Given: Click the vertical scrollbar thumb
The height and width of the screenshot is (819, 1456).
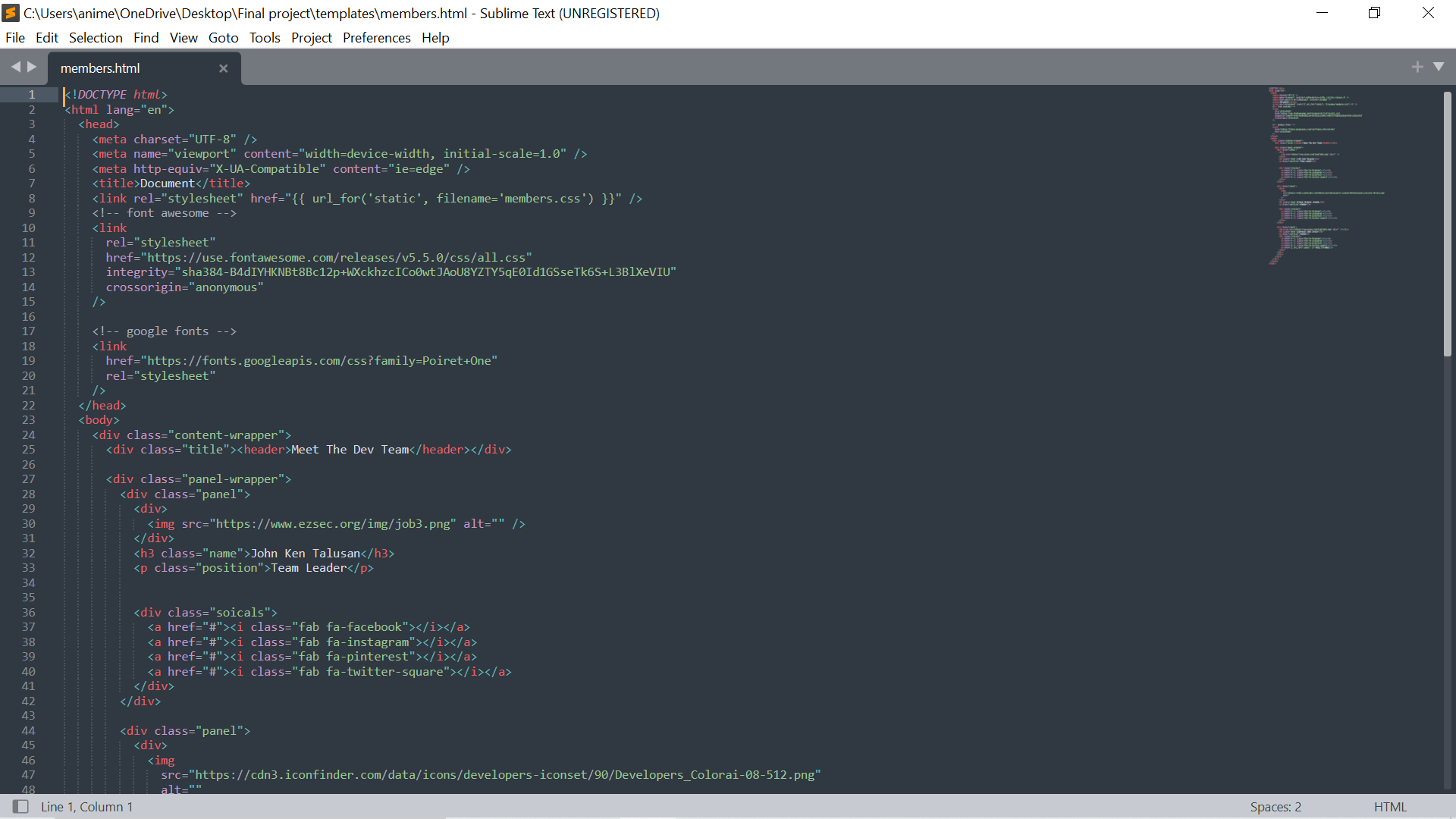Looking at the screenshot, I should tap(1447, 224).
